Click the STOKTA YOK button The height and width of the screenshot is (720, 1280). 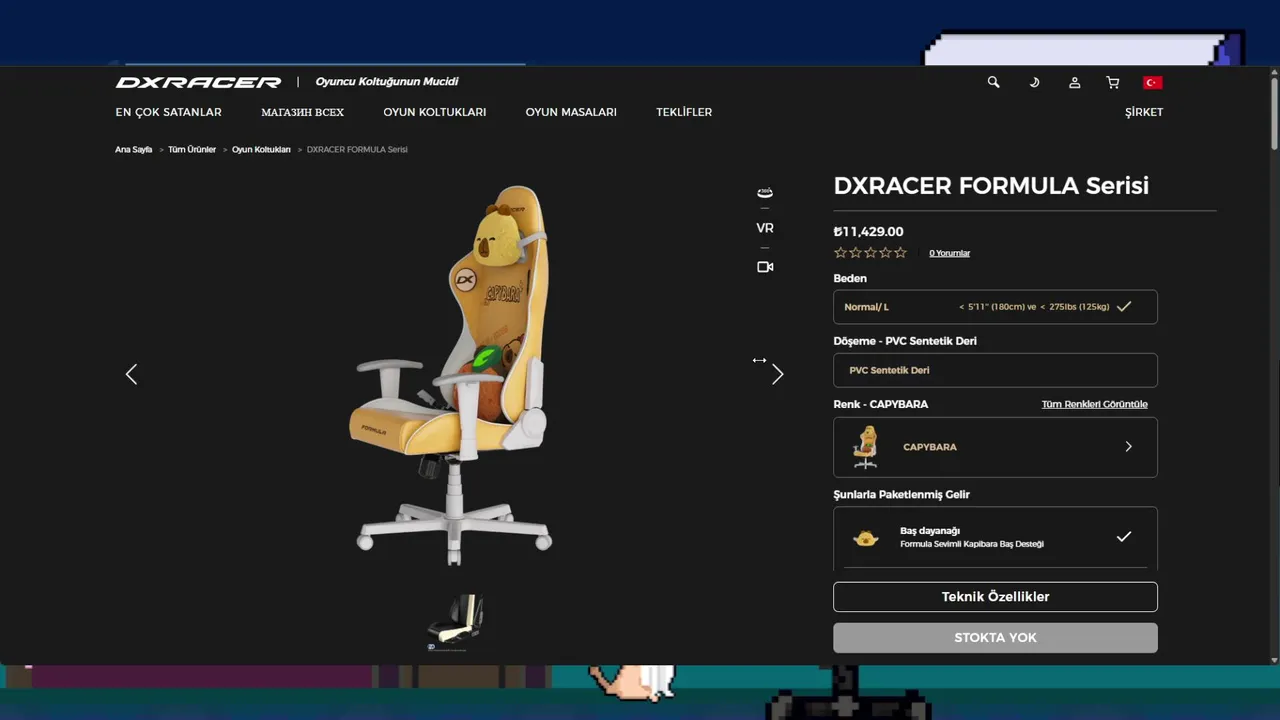[995, 638]
